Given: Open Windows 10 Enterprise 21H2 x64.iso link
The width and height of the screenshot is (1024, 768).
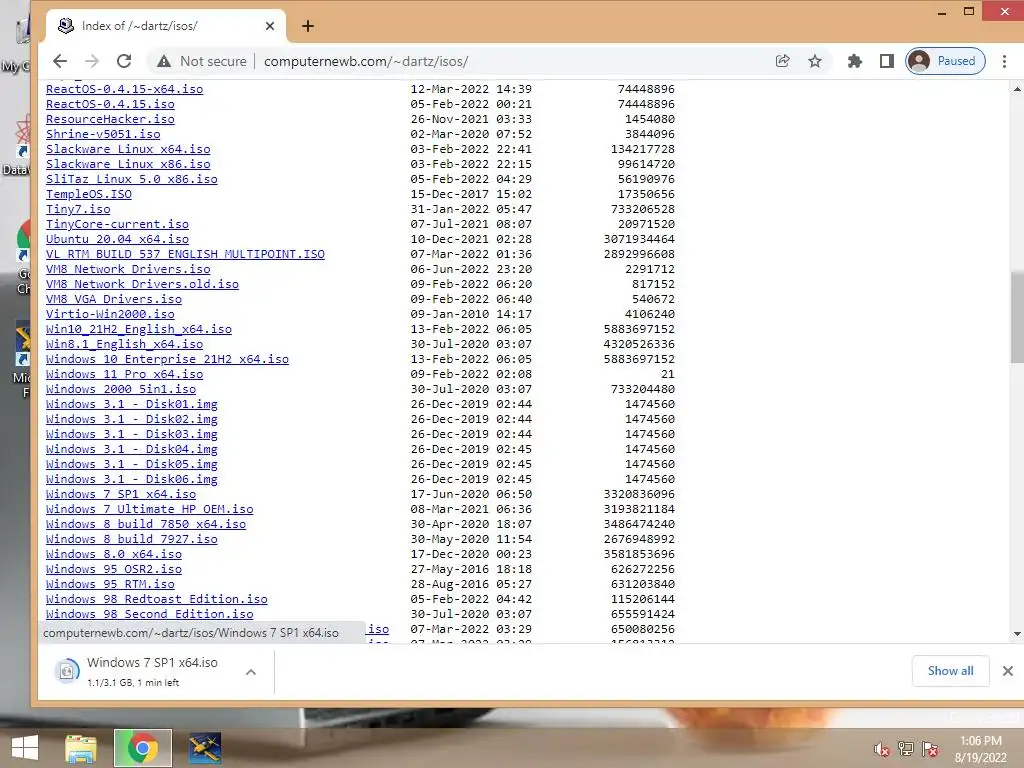Looking at the screenshot, I should pos(167,359).
